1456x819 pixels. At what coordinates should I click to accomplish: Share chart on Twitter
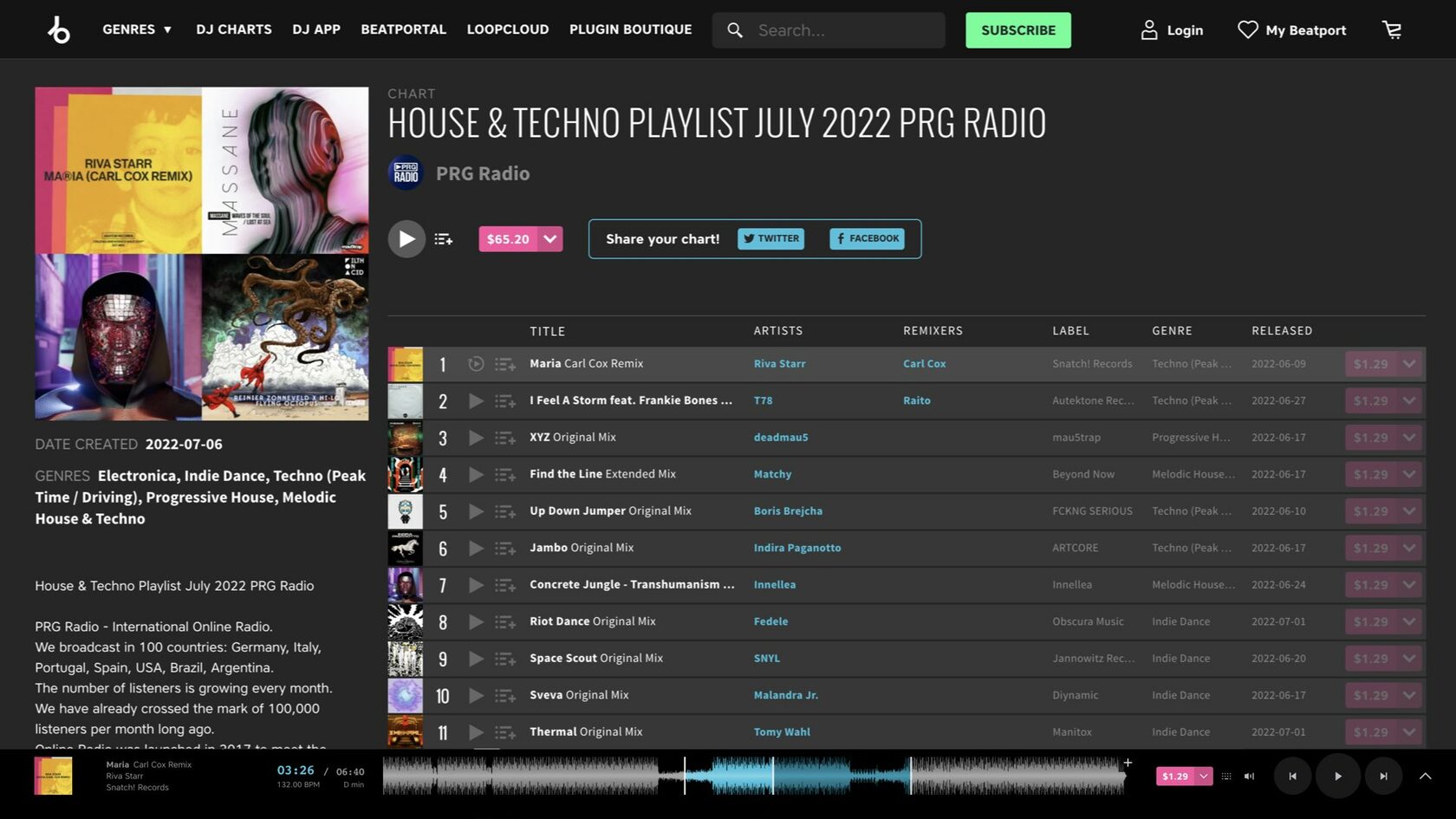tap(771, 238)
